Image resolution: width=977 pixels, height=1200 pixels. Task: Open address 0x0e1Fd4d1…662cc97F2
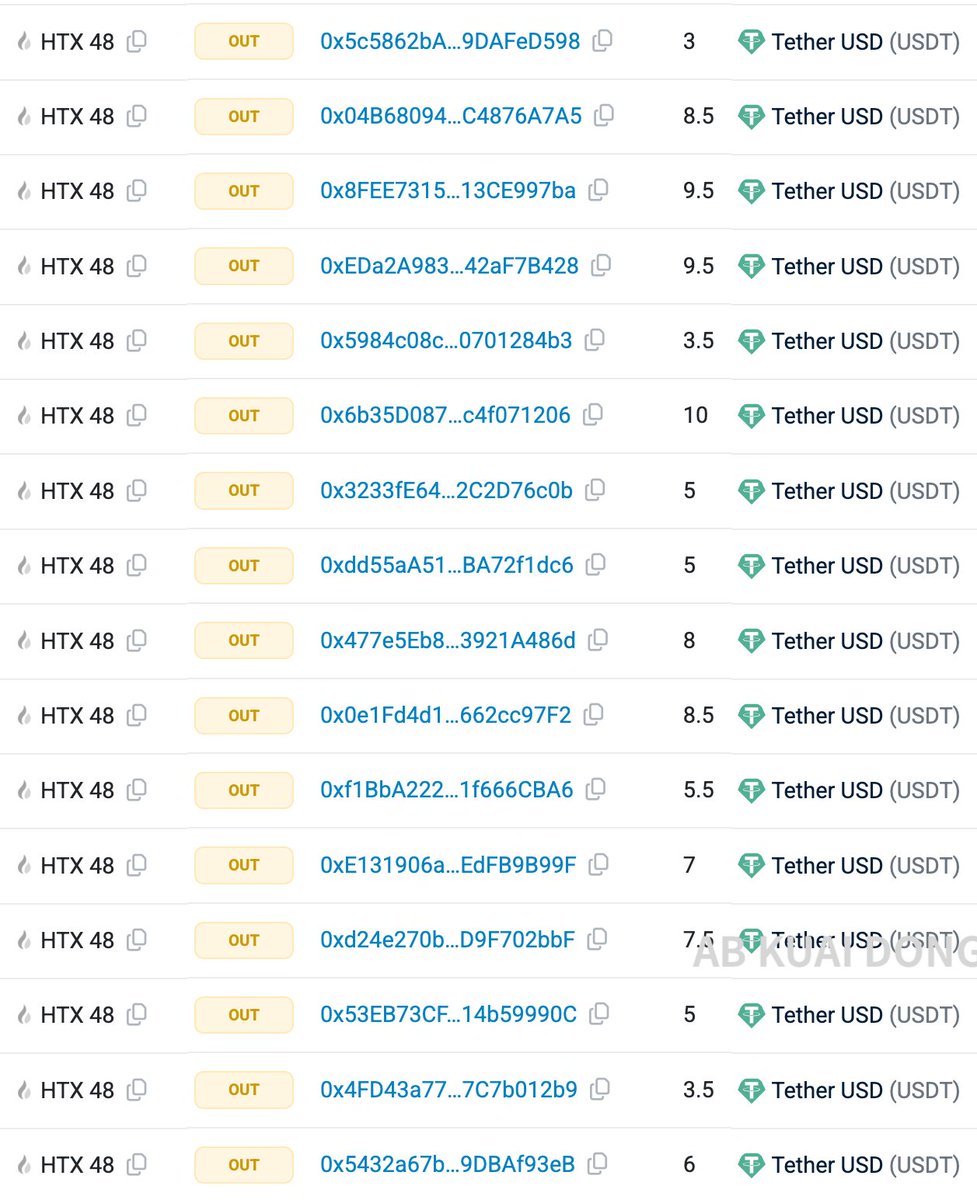click(x=446, y=716)
